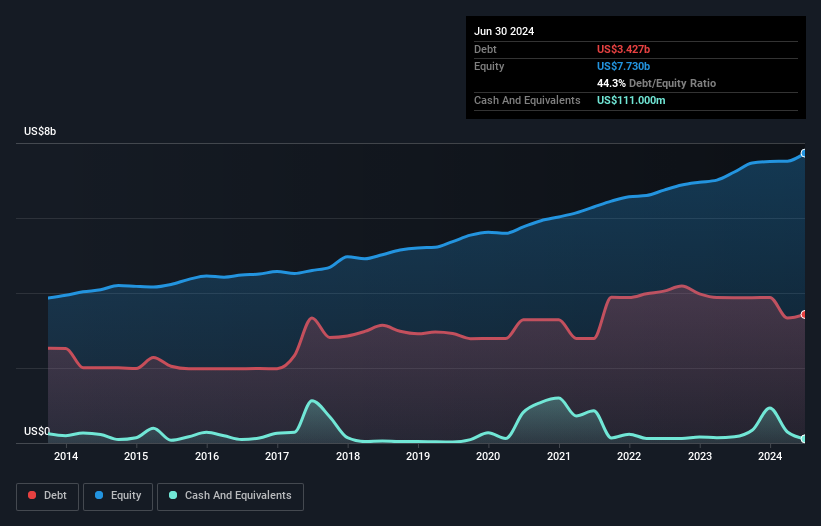Click the 2023 x-axis label
The image size is (821, 526).
700,456
